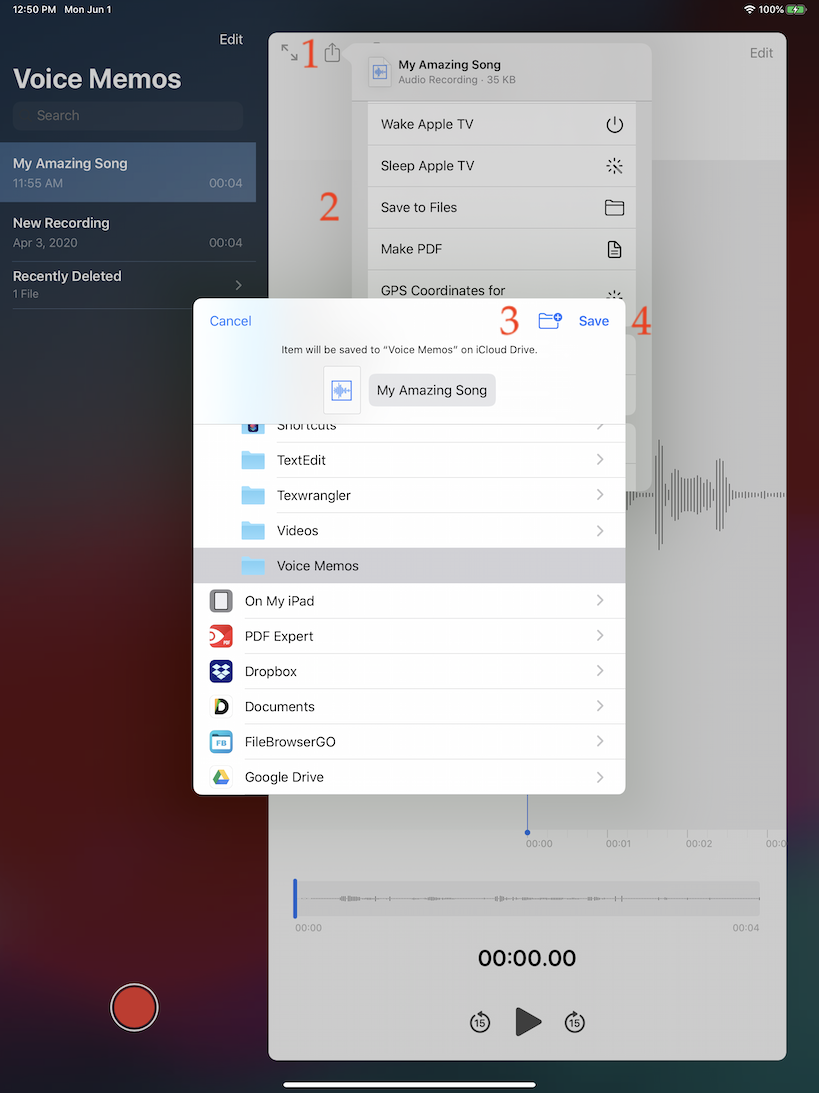Choose Wake Apple TV action
Screen dimensions: 819x1093
(502, 125)
